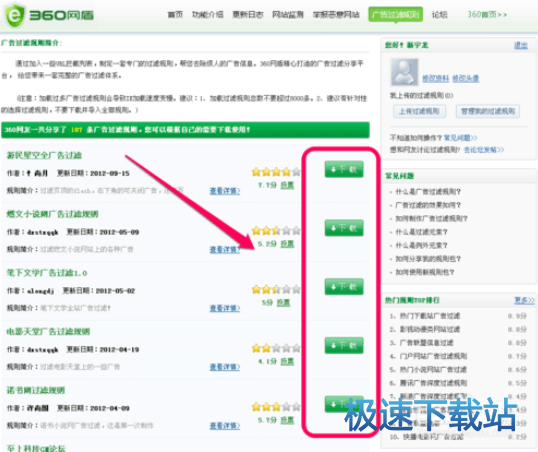Open ranked rule 热门小说网站广告过滤
Viewport: 538px width, 452px height.
point(433,369)
